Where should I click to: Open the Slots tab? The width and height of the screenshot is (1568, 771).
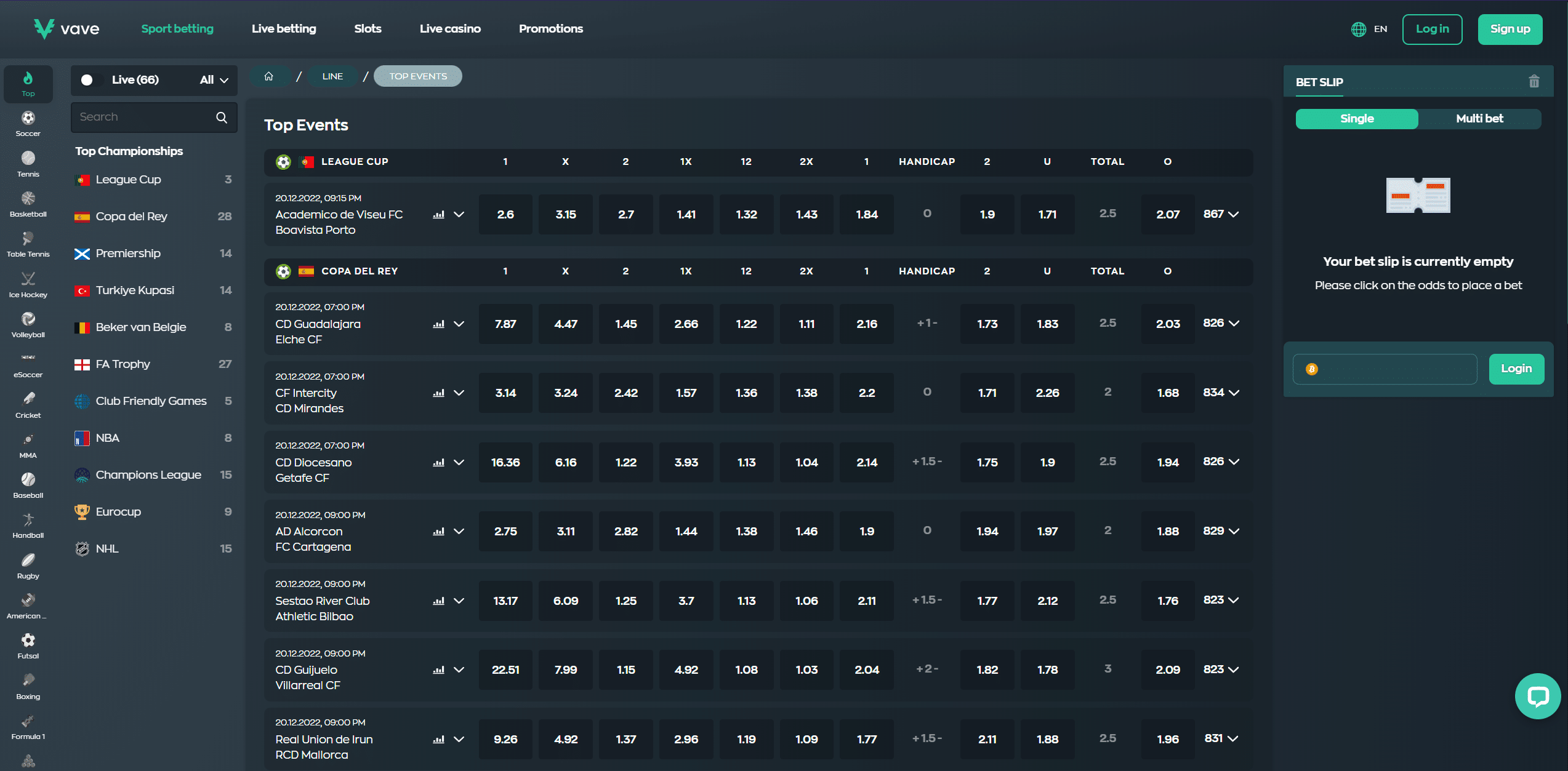coord(368,29)
